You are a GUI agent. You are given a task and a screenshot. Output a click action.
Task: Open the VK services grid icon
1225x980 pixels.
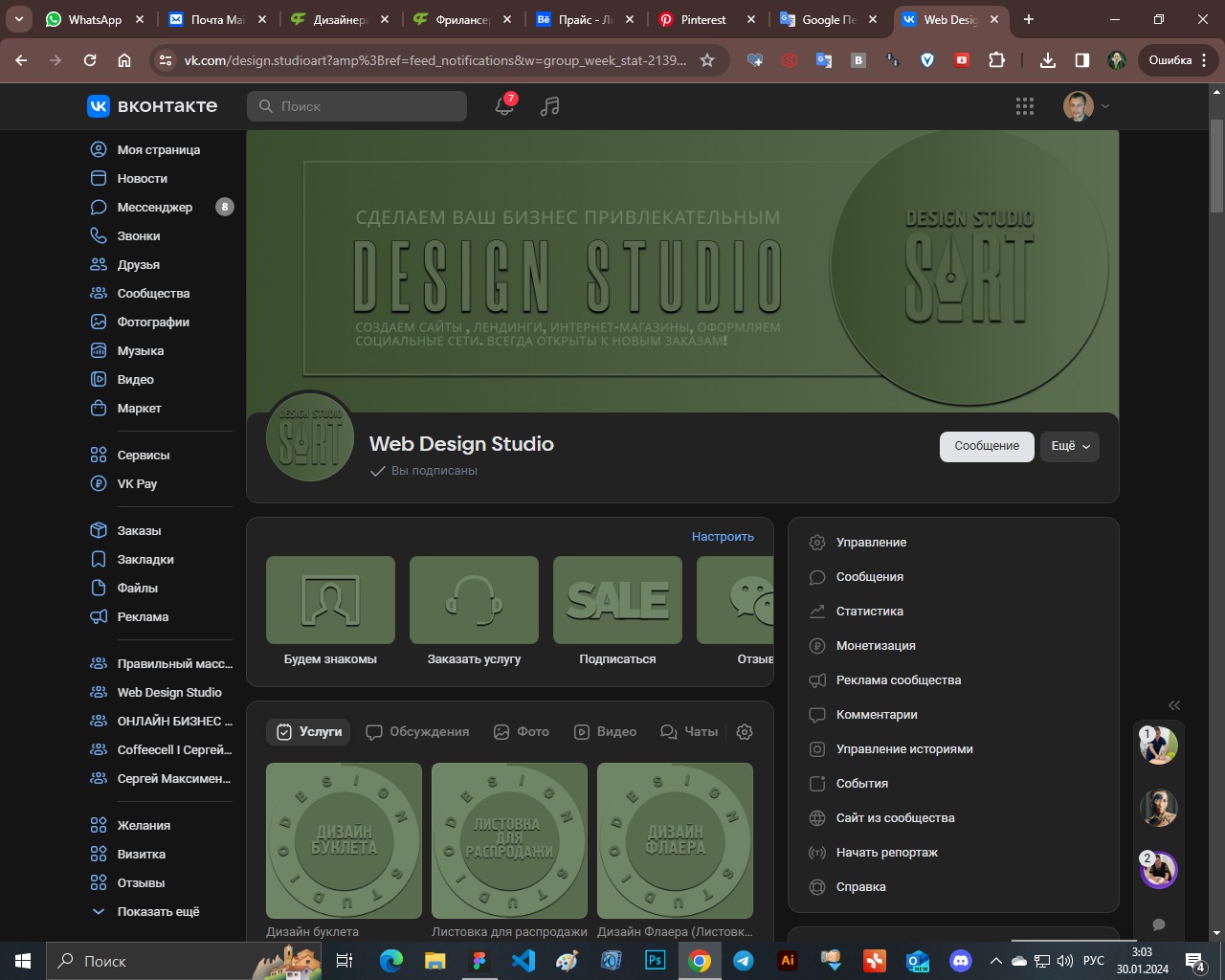pos(1025,106)
